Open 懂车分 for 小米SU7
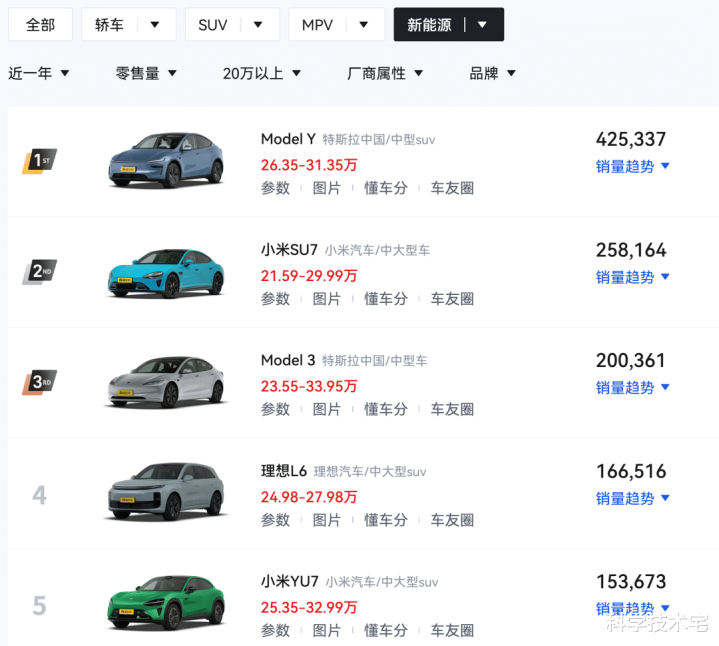The height and width of the screenshot is (646, 719). click(x=385, y=299)
